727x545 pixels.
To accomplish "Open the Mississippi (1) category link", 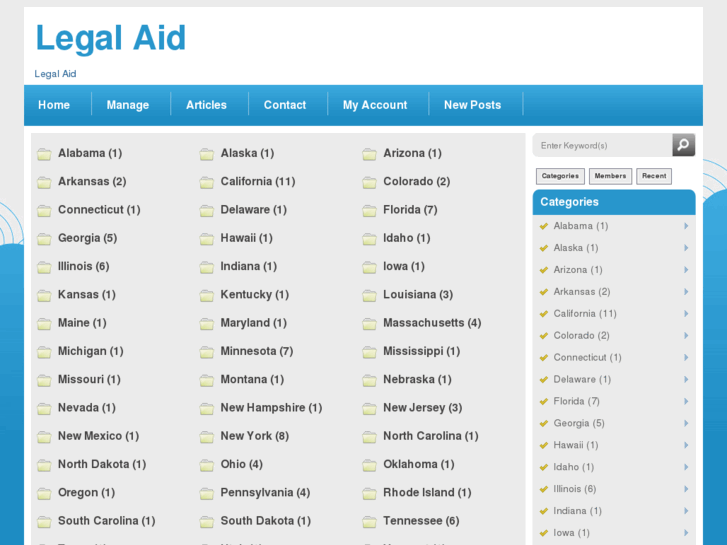I will click(421, 351).
